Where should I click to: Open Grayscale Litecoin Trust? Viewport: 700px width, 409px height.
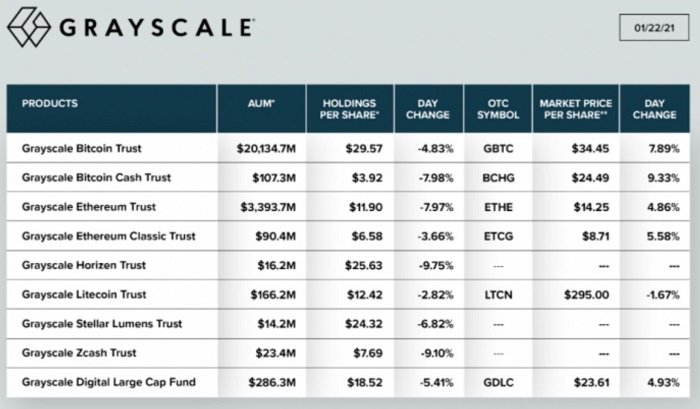tap(84, 295)
